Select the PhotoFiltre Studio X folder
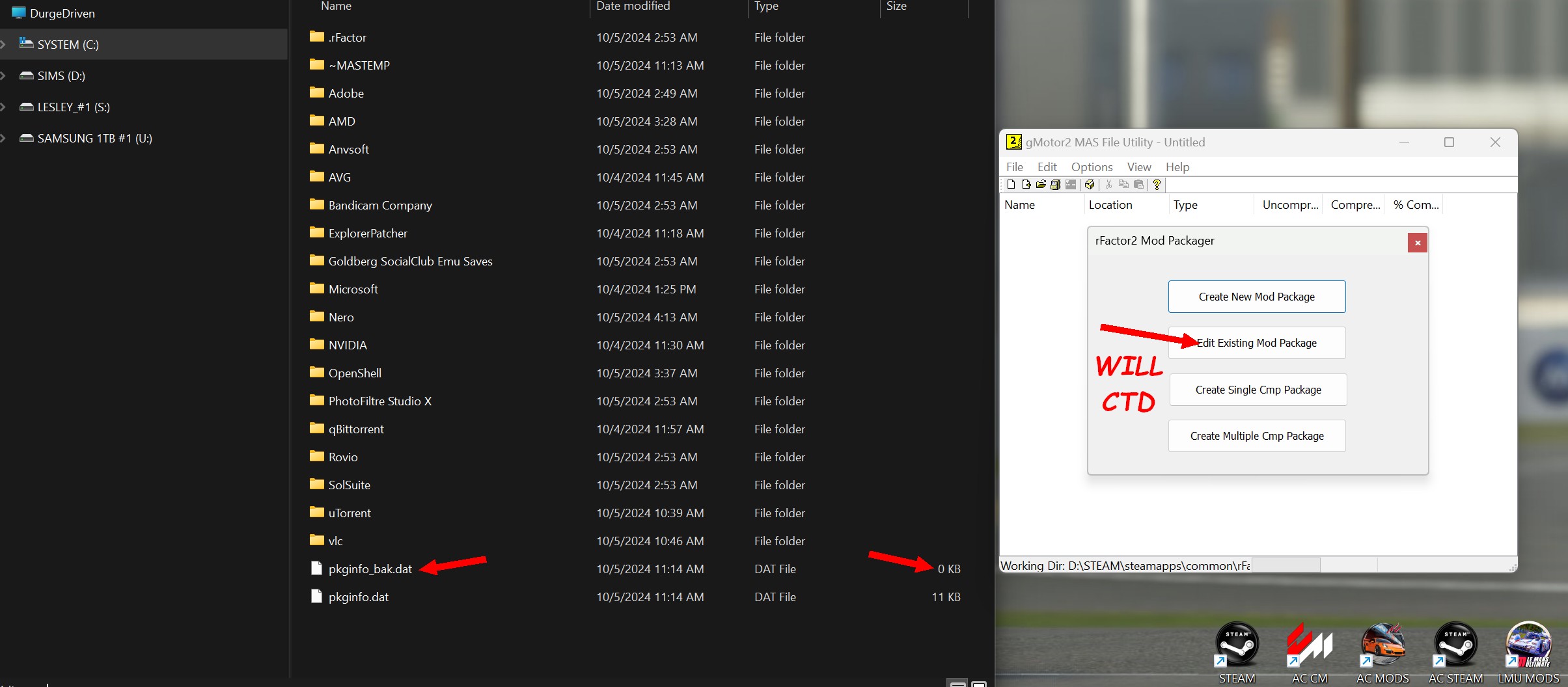This screenshot has height=687, width=1568. [638, 401]
